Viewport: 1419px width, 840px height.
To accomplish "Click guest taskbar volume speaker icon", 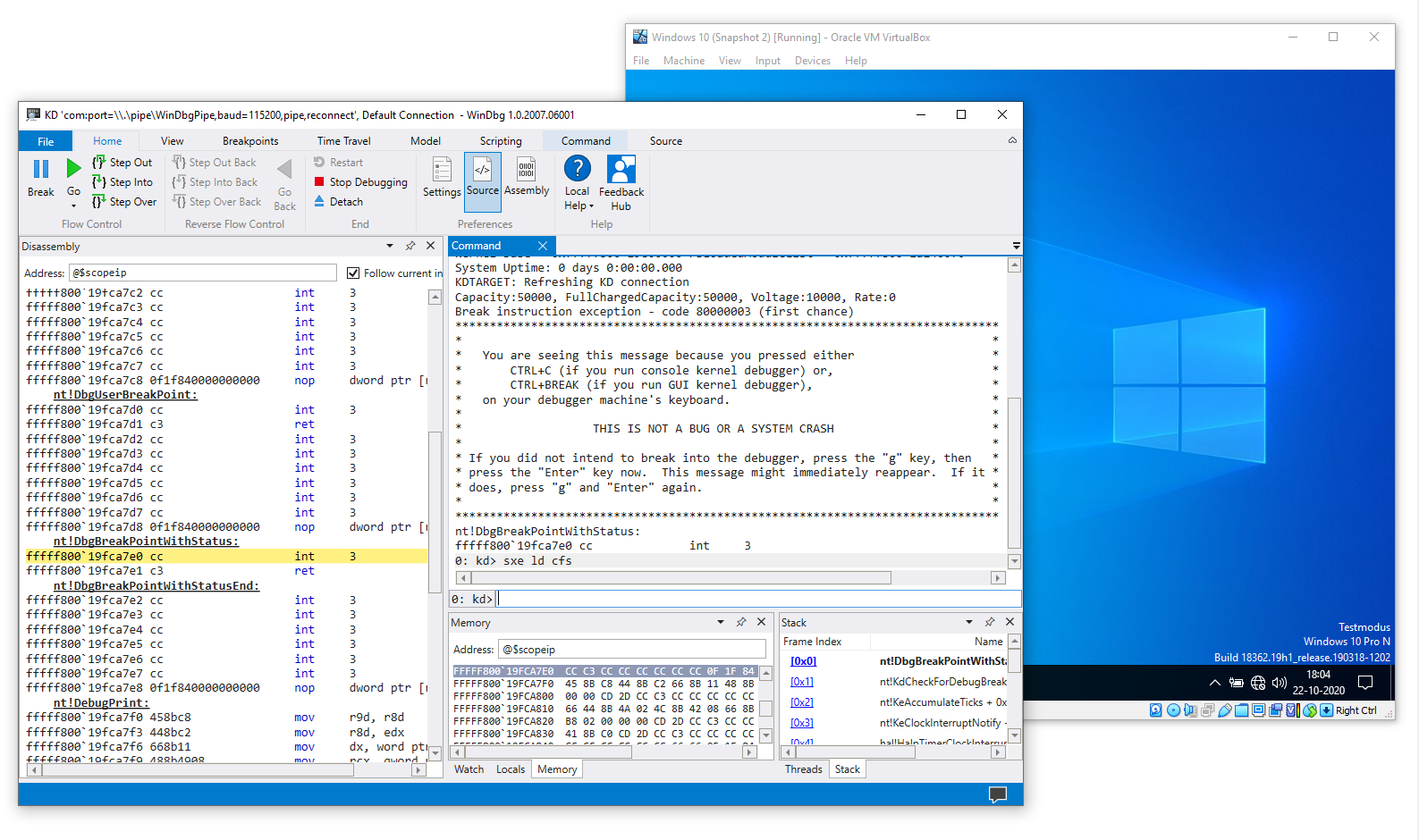I will pyautogui.click(x=1280, y=684).
